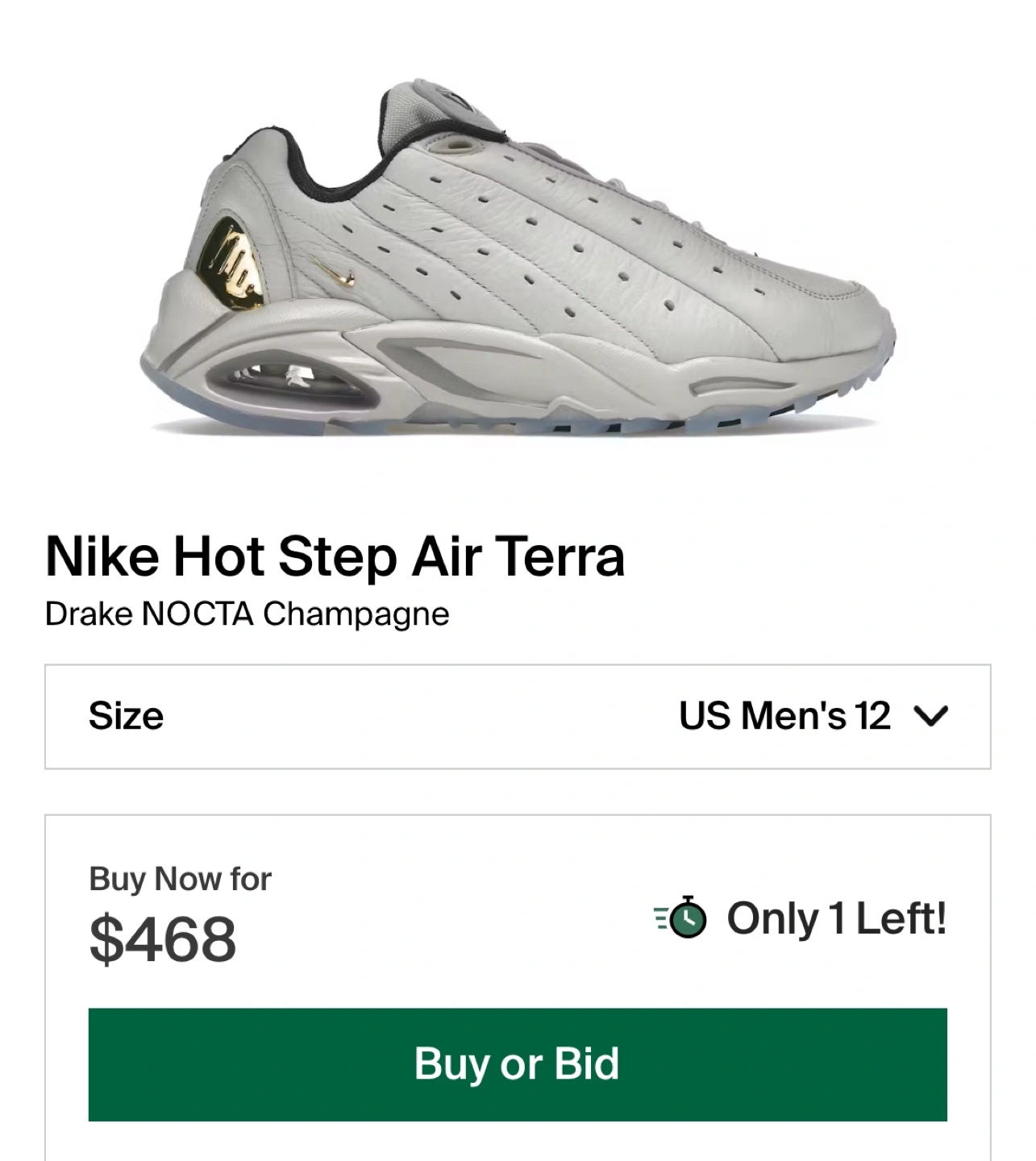Open the US Men's 12 size selector
Viewport: 1036px width, 1161px height.
pos(784,716)
